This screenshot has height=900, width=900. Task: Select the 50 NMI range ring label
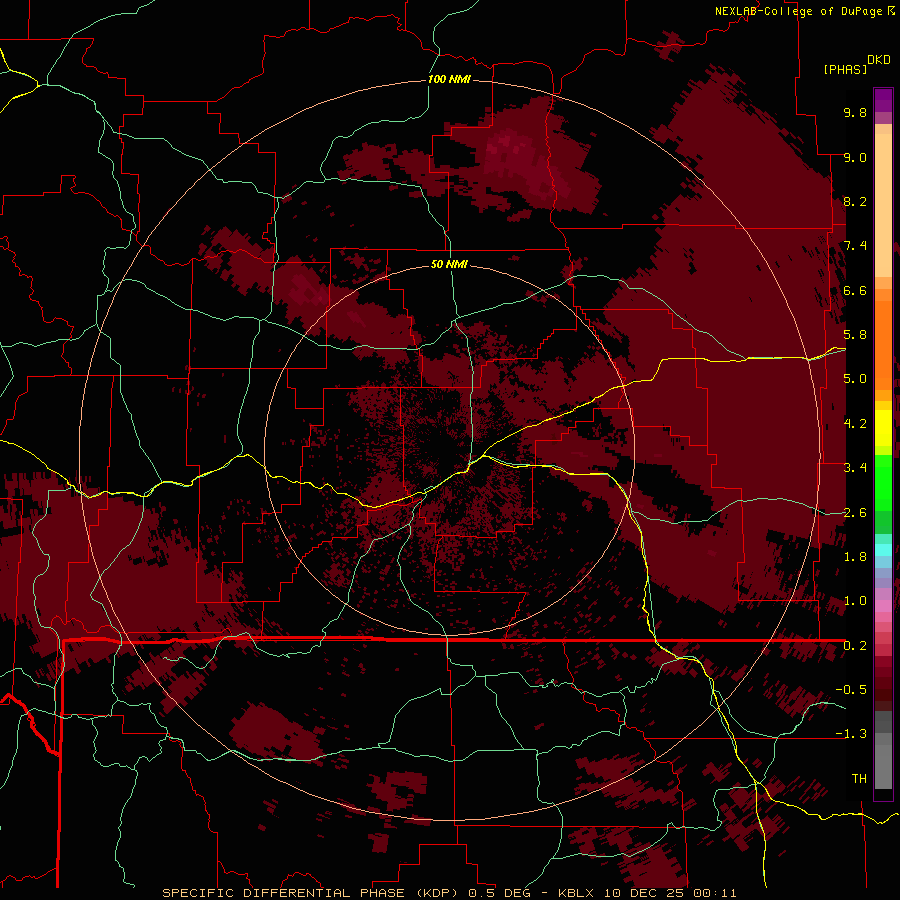coord(449,264)
